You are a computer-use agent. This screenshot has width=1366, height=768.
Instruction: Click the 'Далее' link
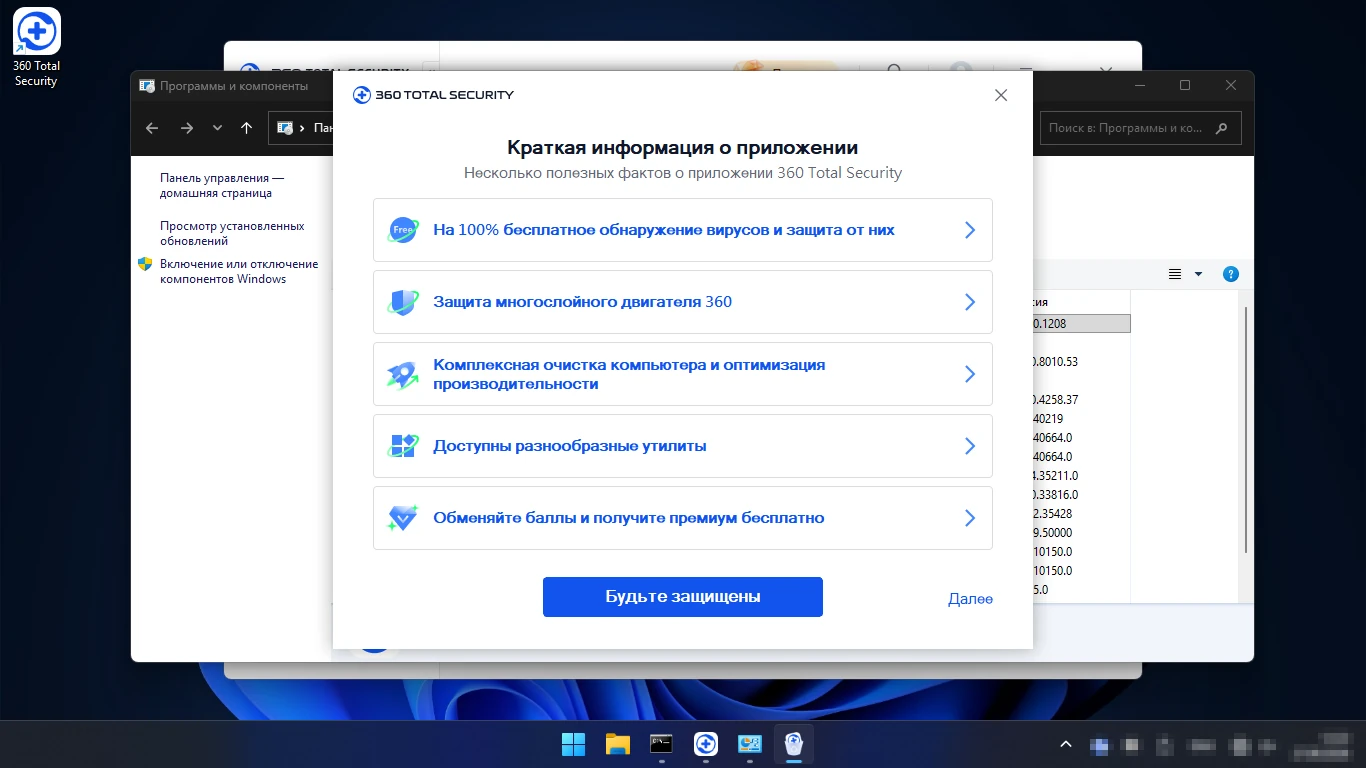[970, 599]
